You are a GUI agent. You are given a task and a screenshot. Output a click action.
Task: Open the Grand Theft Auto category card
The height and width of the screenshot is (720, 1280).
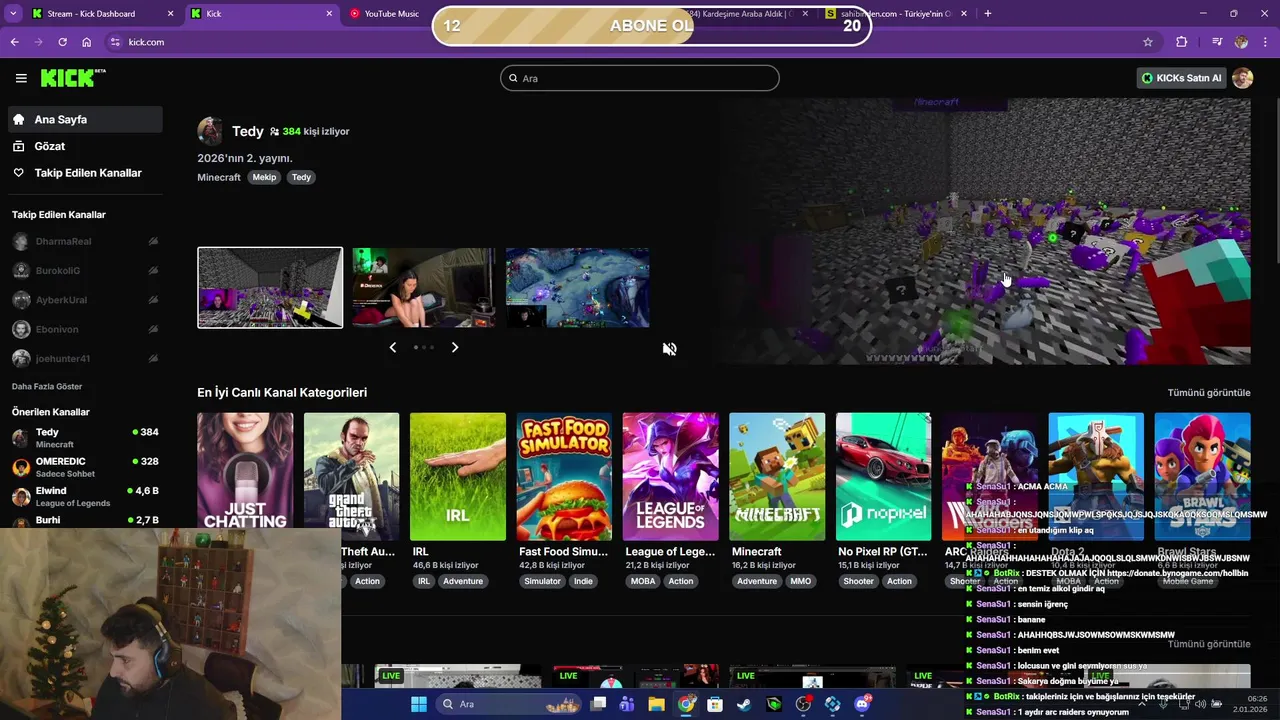(x=351, y=477)
